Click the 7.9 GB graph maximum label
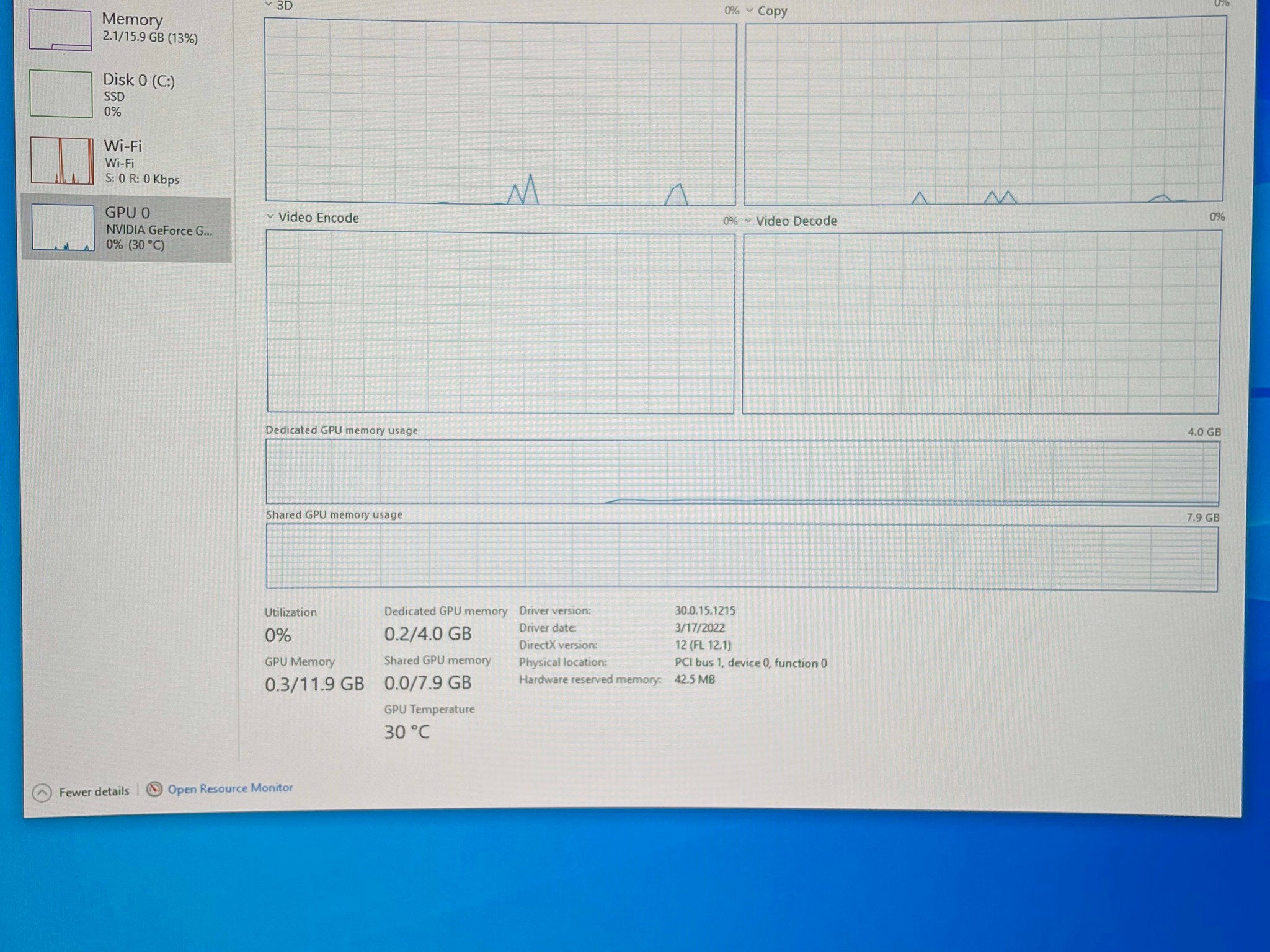Screen dimensions: 1270x952 pyautogui.click(x=1203, y=518)
